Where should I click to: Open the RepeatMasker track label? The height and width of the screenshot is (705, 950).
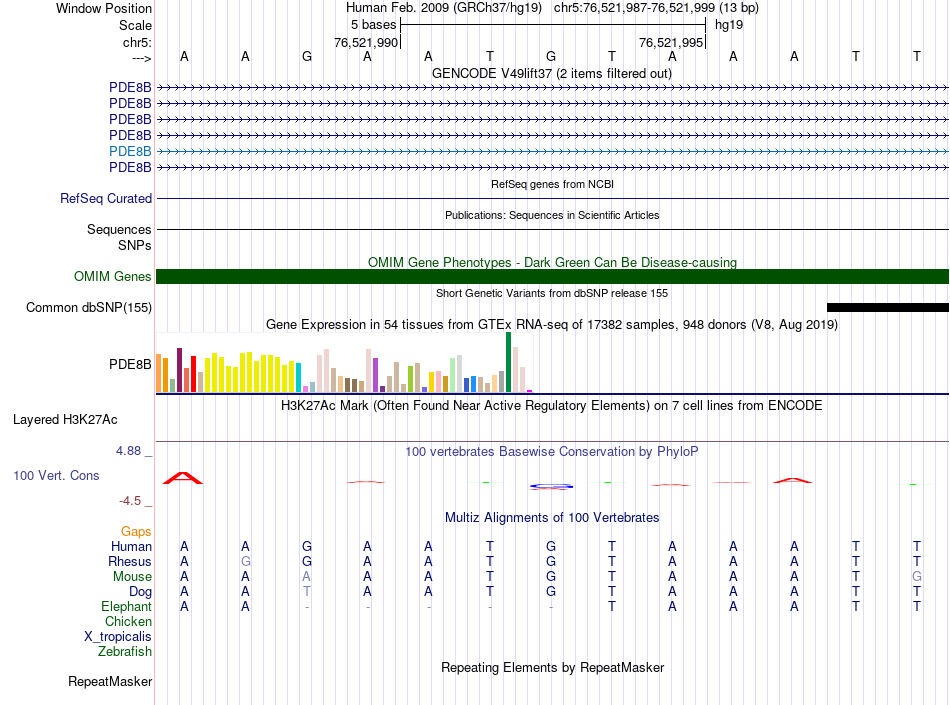[x=110, y=682]
